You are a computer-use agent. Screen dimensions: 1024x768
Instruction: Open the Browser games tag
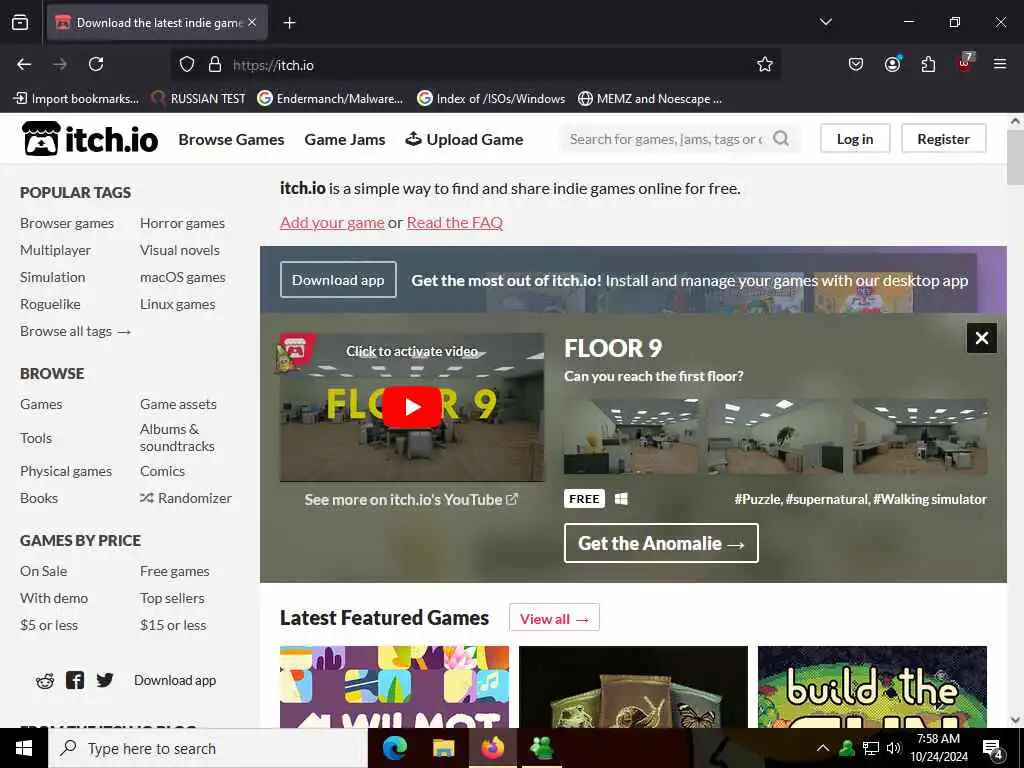[x=67, y=223]
